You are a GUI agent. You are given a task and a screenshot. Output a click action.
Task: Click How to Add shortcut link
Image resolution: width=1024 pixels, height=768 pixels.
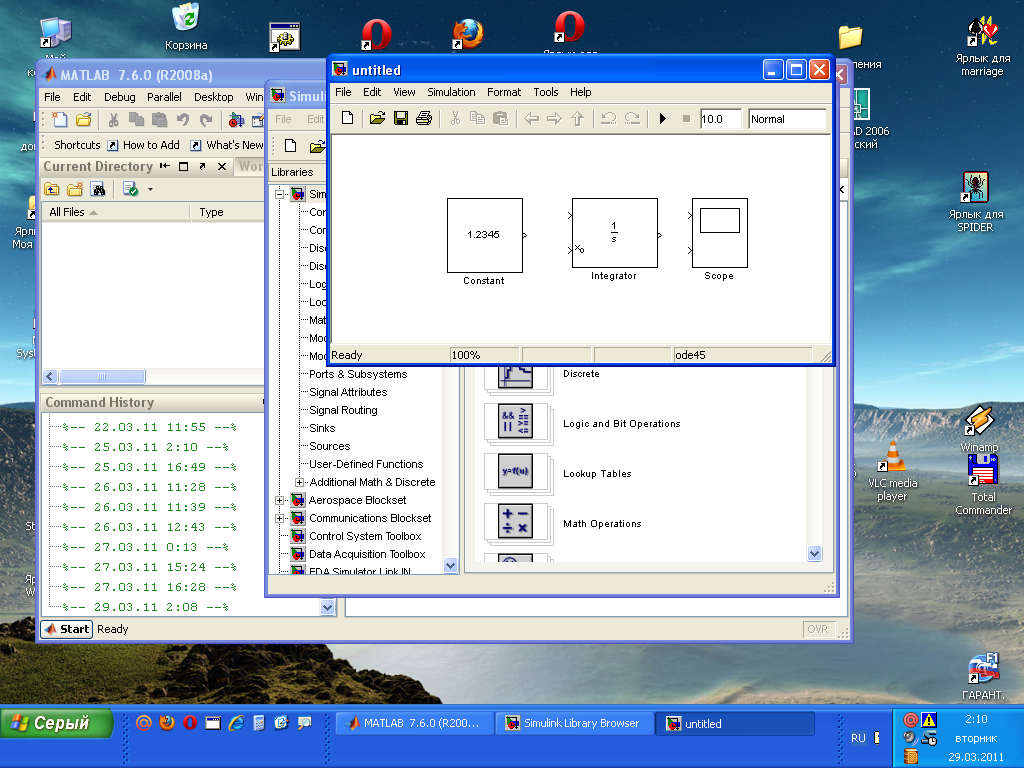(x=143, y=145)
